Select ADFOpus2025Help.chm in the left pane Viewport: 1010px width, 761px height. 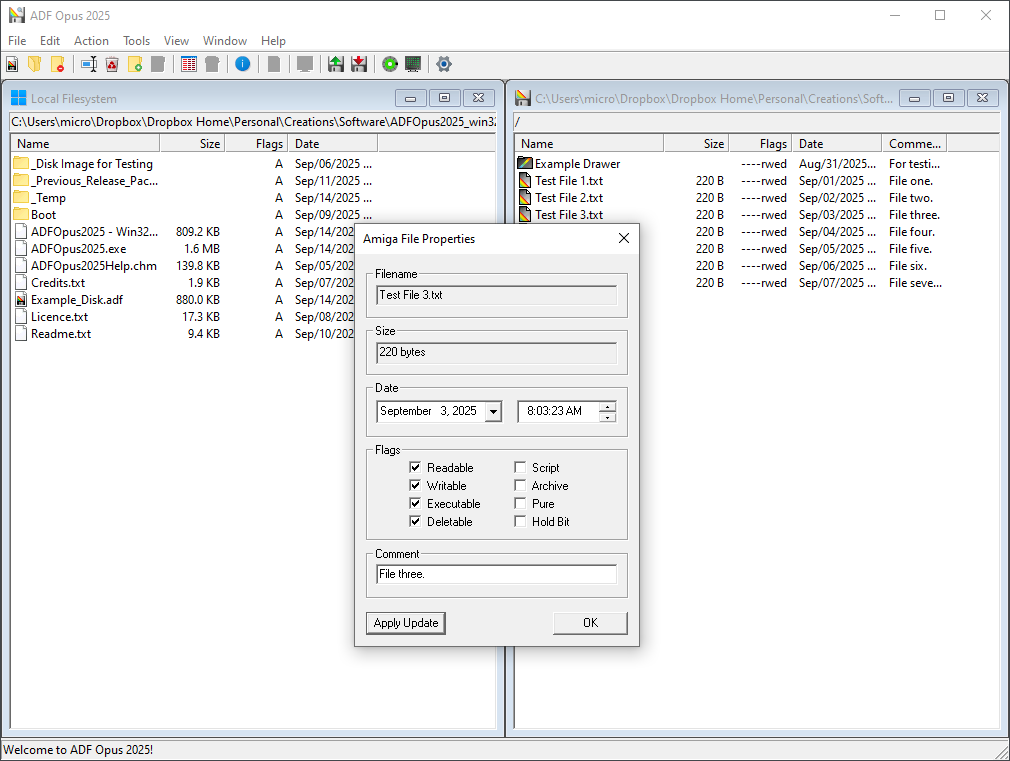pyautogui.click(x=93, y=265)
